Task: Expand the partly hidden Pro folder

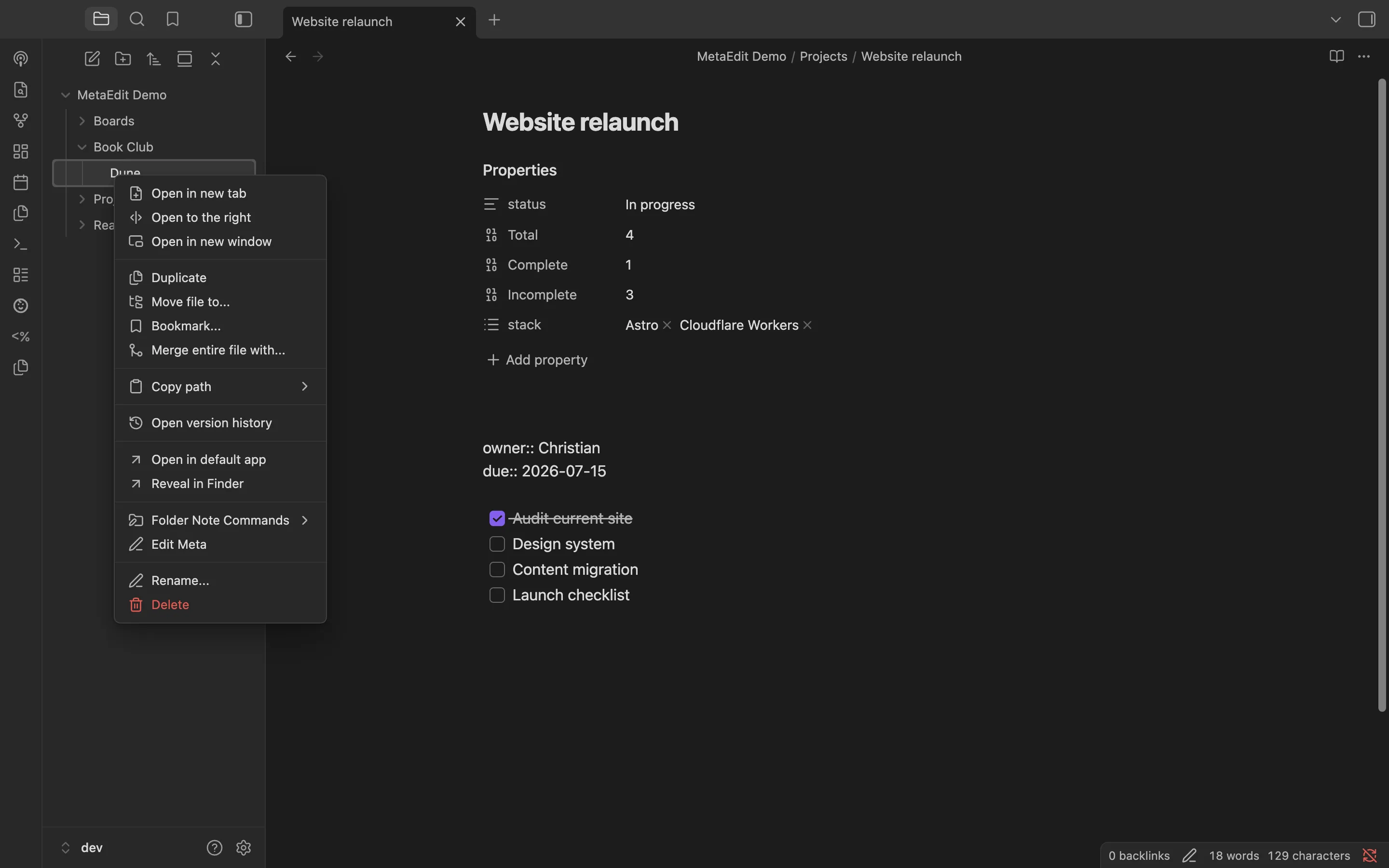Action: (x=82, y=199)
